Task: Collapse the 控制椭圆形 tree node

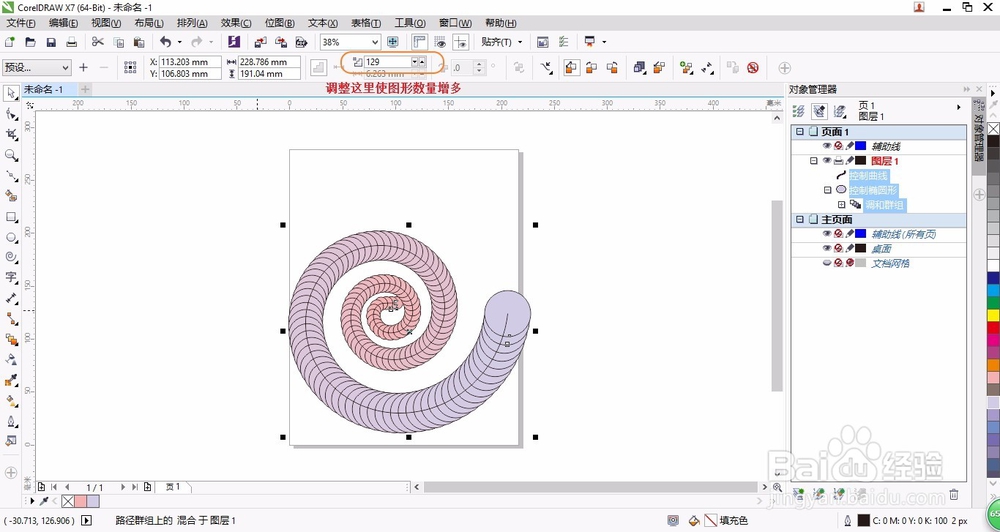Action: click(828, 190)
